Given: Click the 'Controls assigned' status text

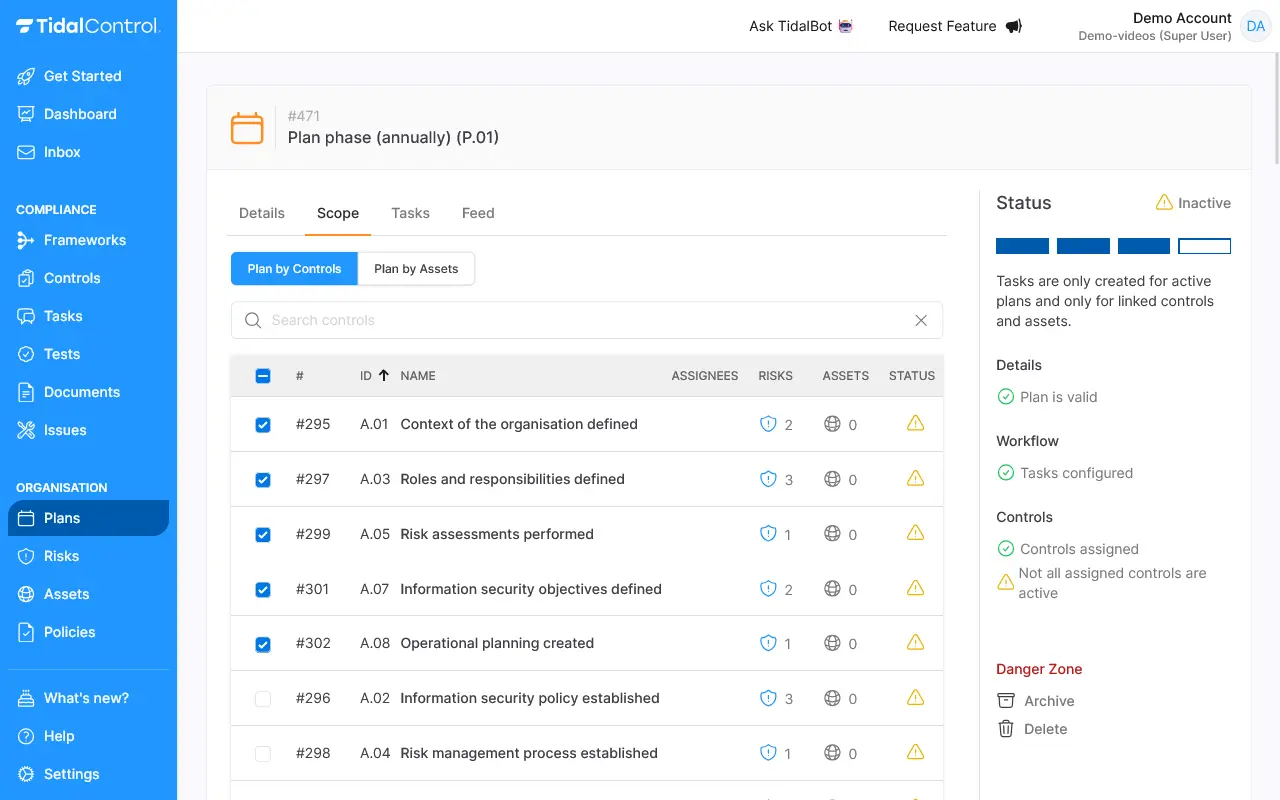Looking at the screenshot, I should pyautogui.click(x=1079, y=549).
